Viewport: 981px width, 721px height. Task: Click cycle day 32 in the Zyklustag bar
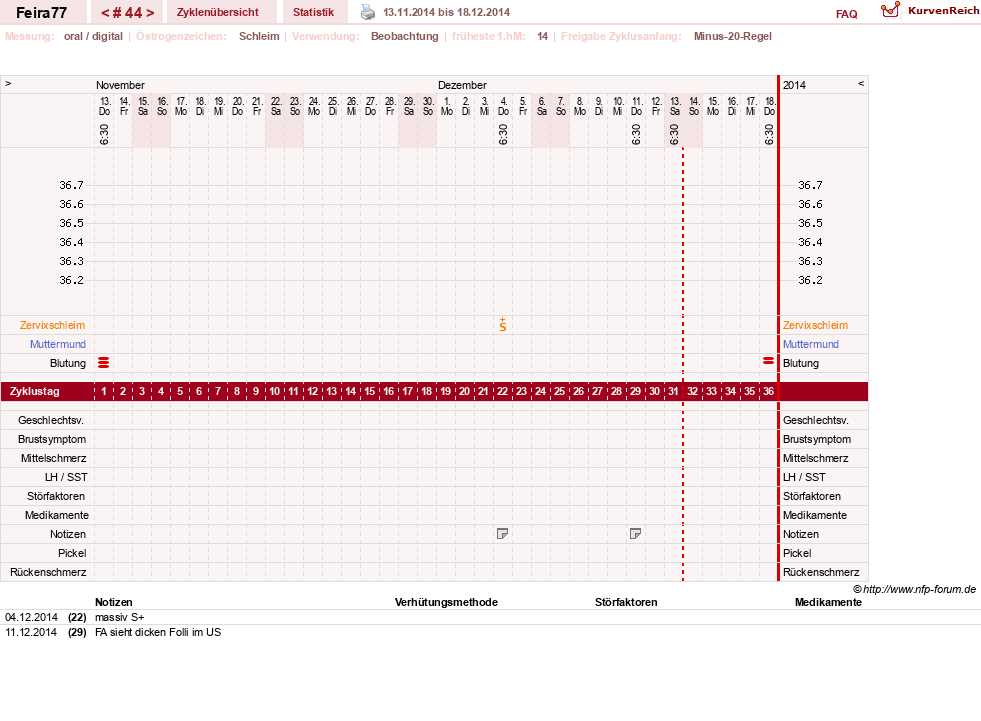(x=693, y=391)
